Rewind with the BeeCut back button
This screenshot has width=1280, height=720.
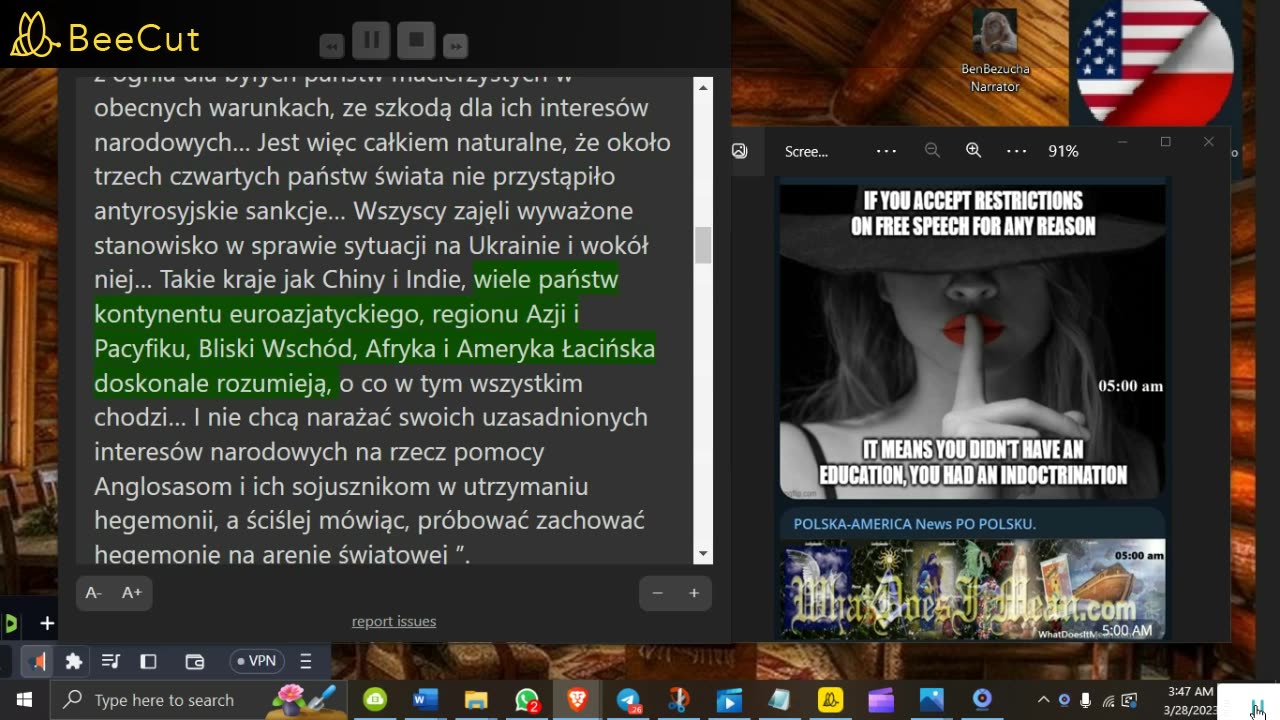coord(332,46)
